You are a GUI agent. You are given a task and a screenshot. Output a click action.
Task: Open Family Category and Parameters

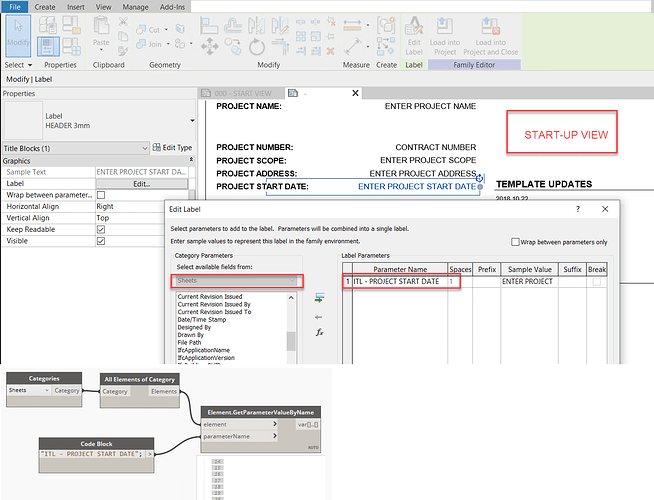coord(71,25)
